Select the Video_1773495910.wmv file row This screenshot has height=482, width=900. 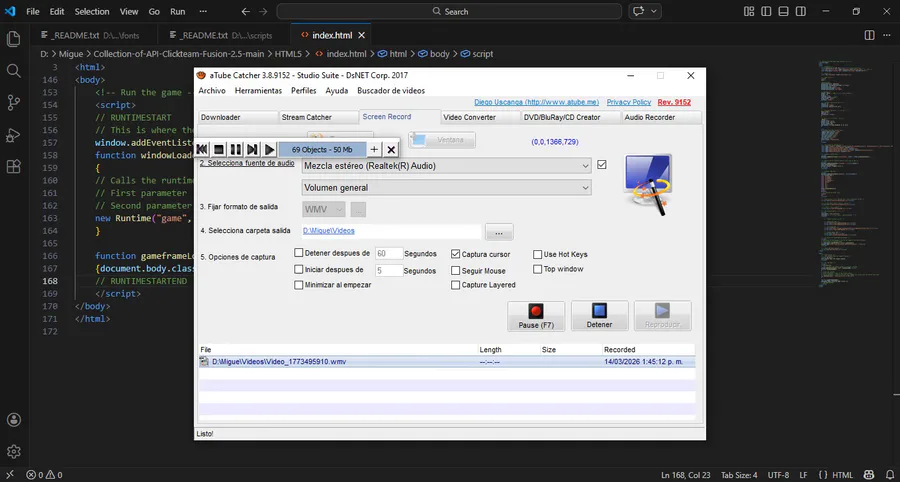(447, 362)
